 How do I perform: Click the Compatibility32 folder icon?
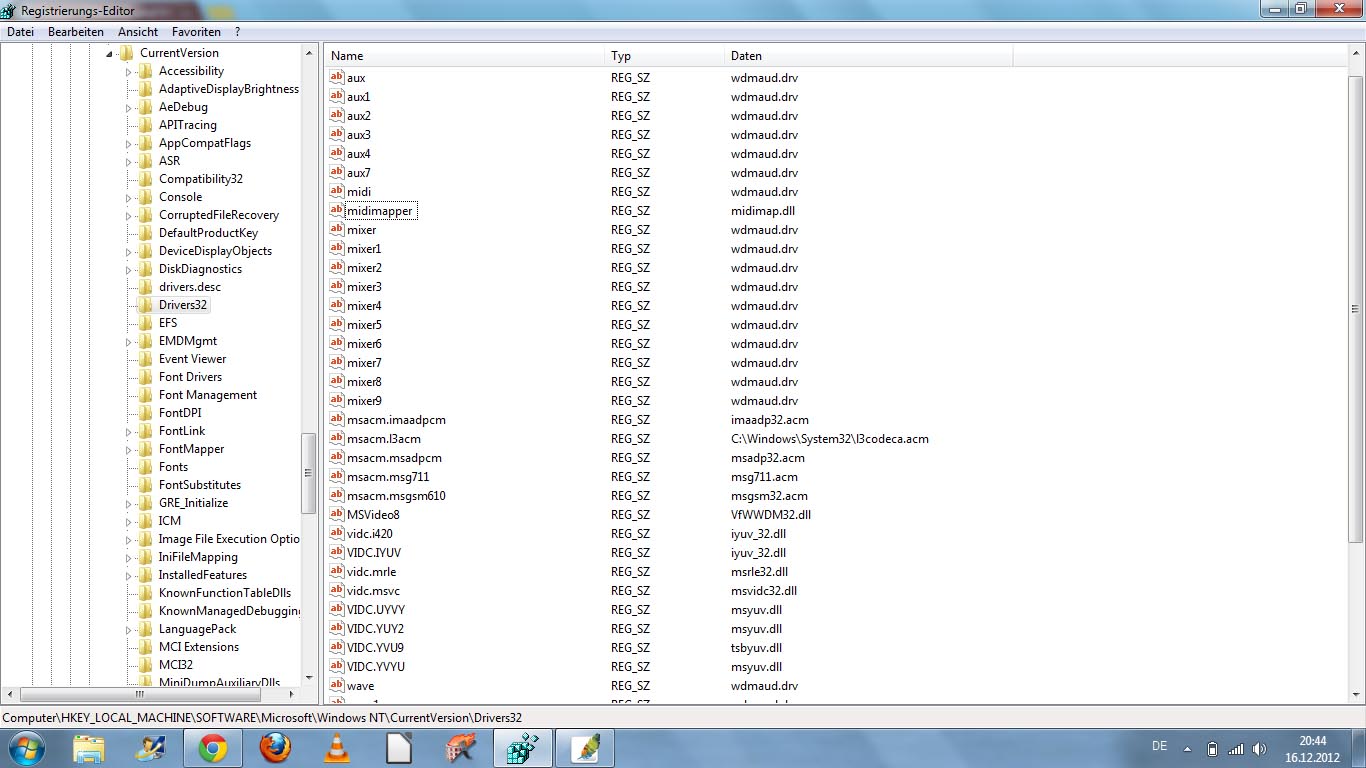(x=146, y=179)
